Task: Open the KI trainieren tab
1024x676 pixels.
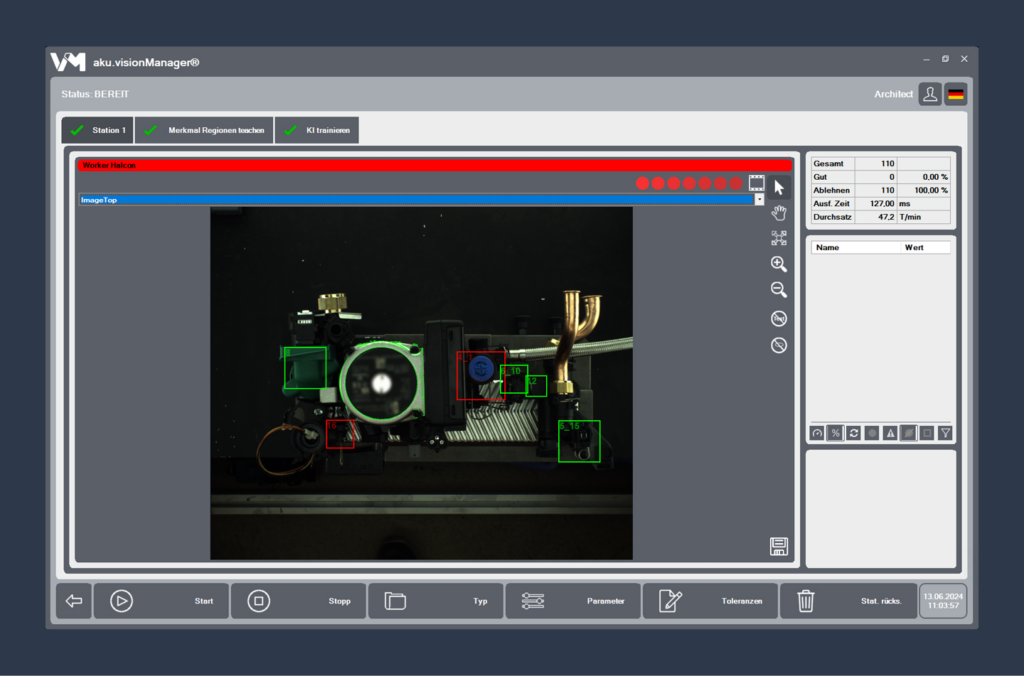Action: pos(317,129)
